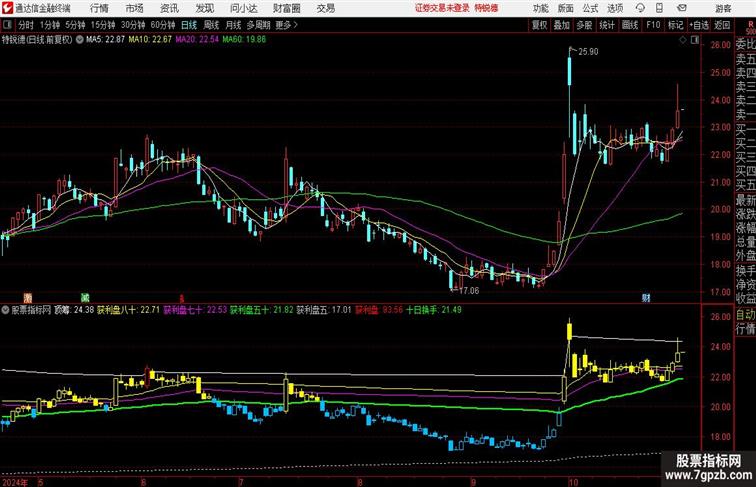The height and width of the screenshot is (487, 756).
Task: Open the 资讯 menu
Action: 169,8
